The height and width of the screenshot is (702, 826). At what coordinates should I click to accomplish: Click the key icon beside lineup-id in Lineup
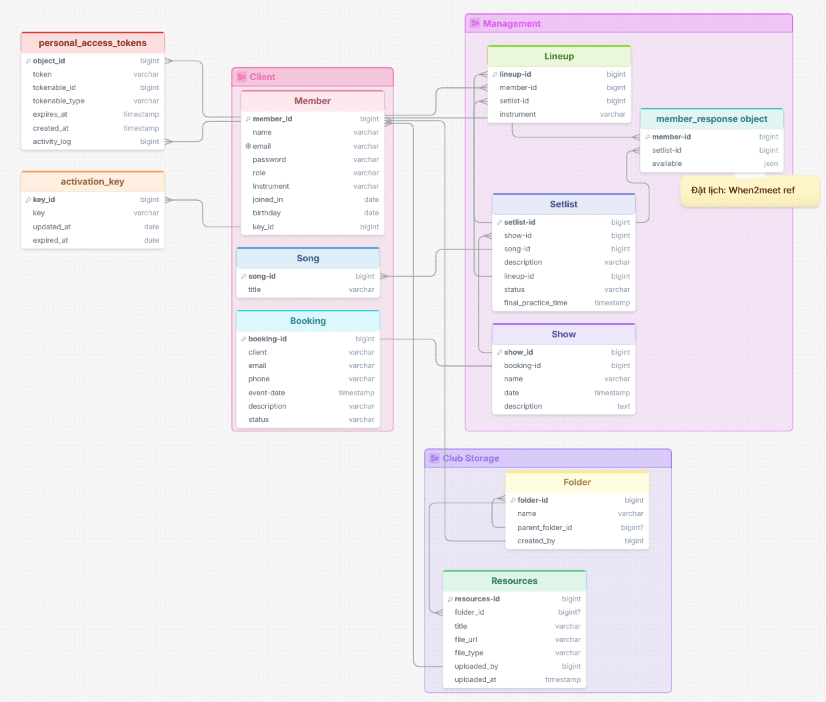click(495, 75)
